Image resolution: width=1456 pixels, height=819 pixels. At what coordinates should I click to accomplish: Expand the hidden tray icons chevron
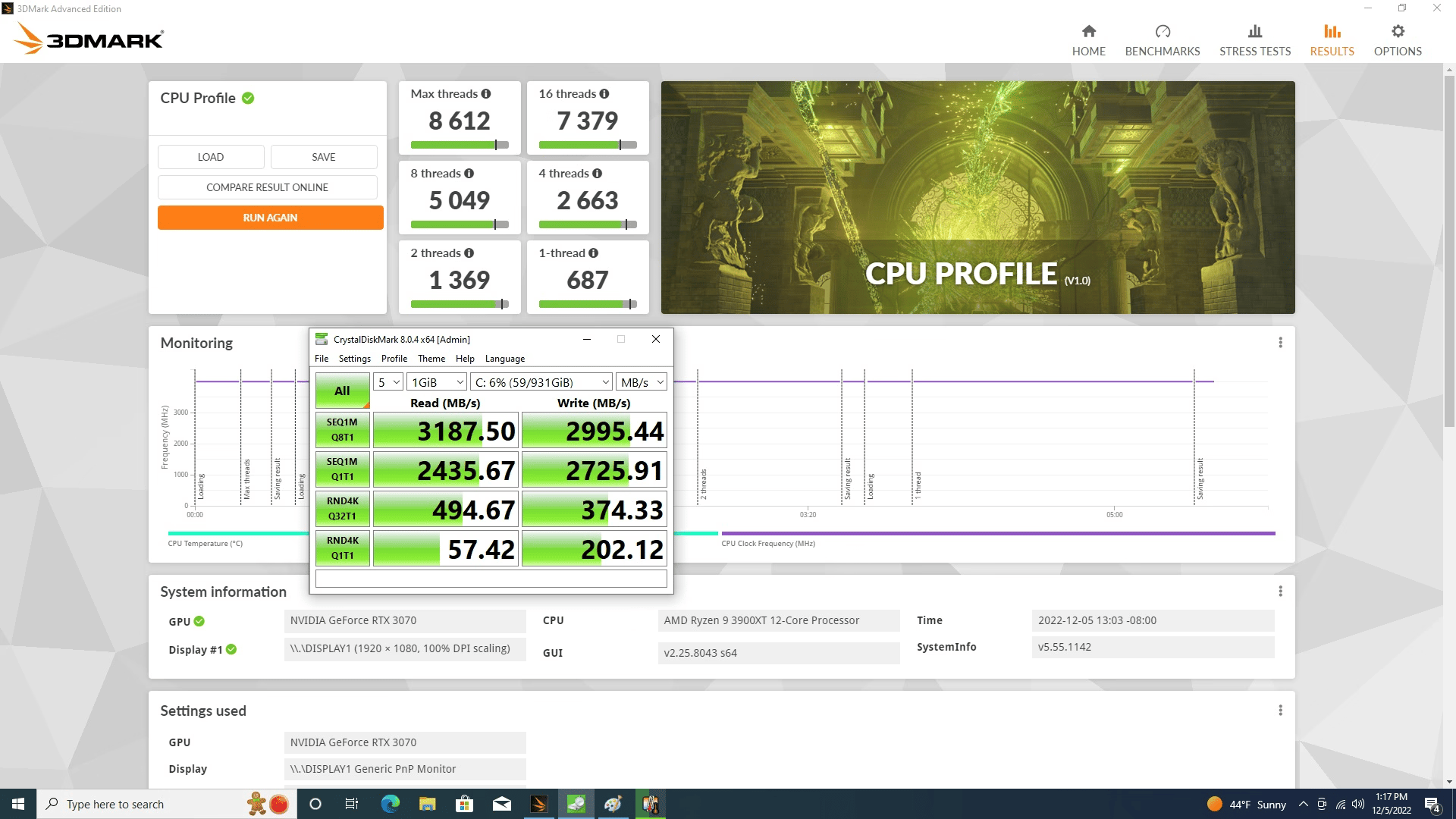coord(1303,805)
